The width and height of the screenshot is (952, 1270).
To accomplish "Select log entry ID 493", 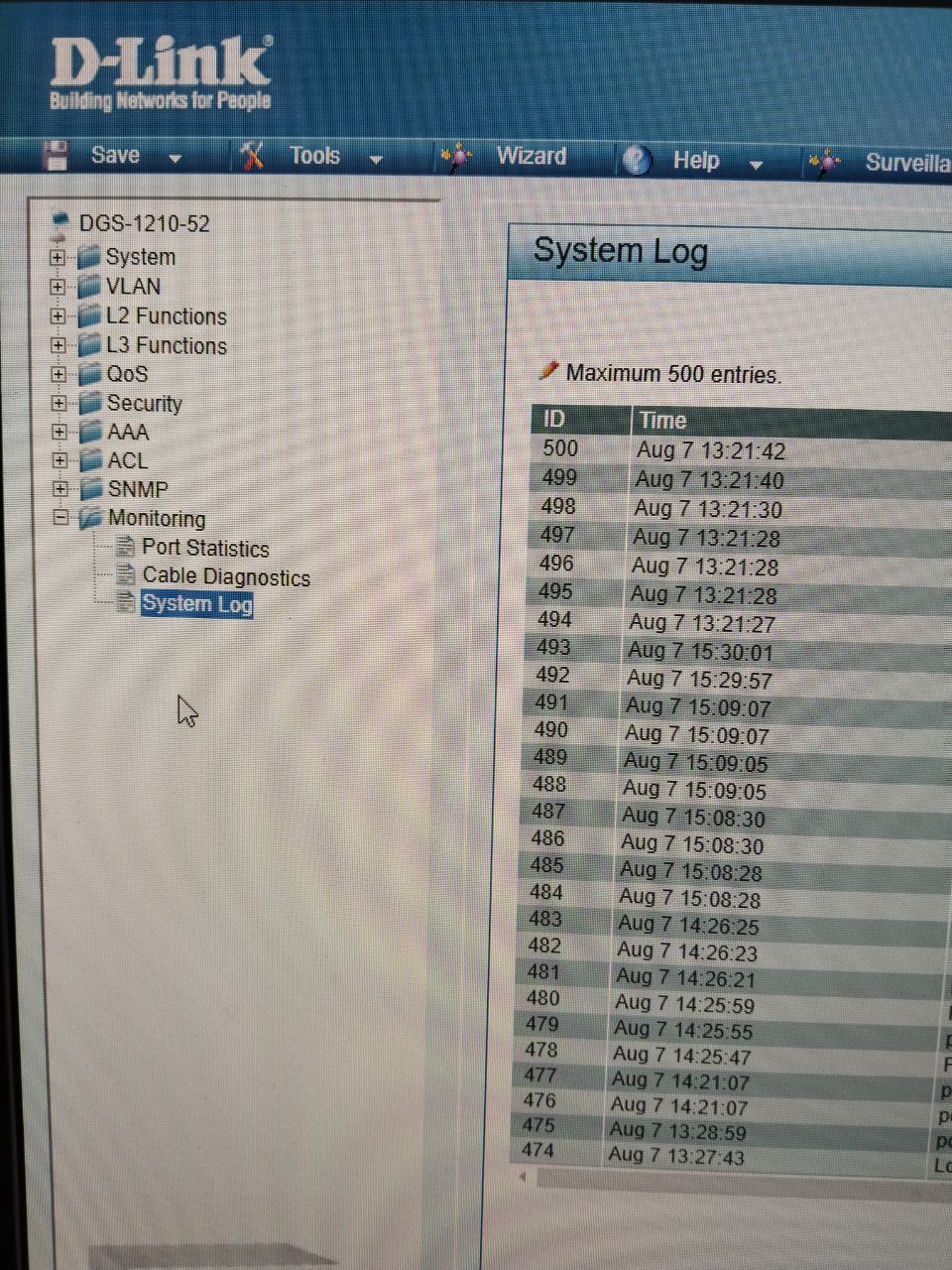I will (553, 648).
